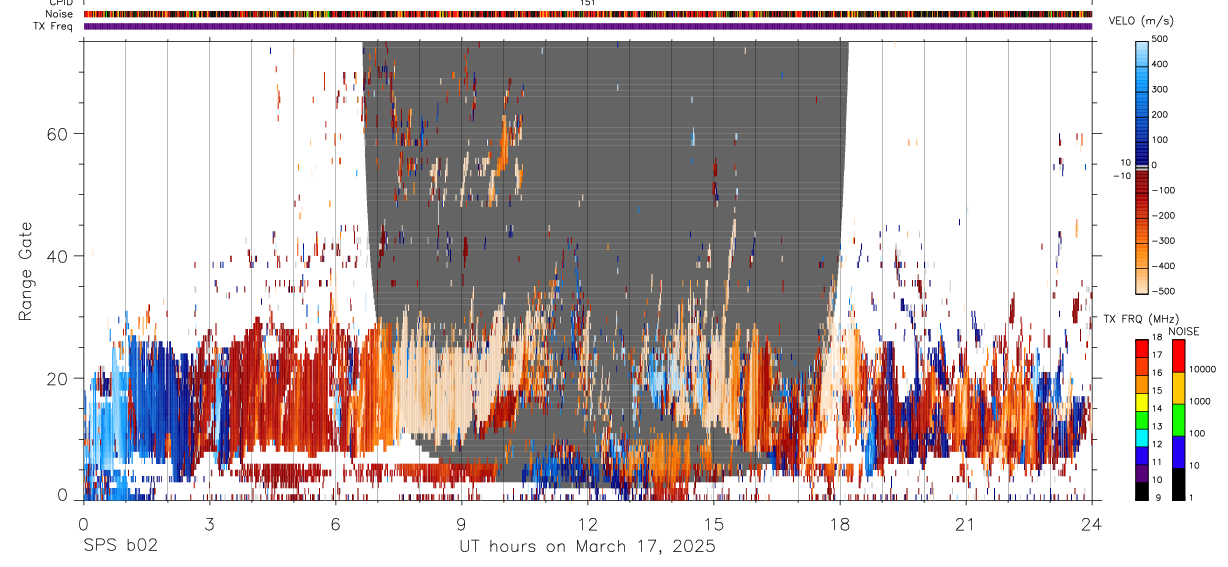Click the multicolored Noise strip above plot
The height and width of the screenshot is (567, 1228).
[x=587, y=14]
